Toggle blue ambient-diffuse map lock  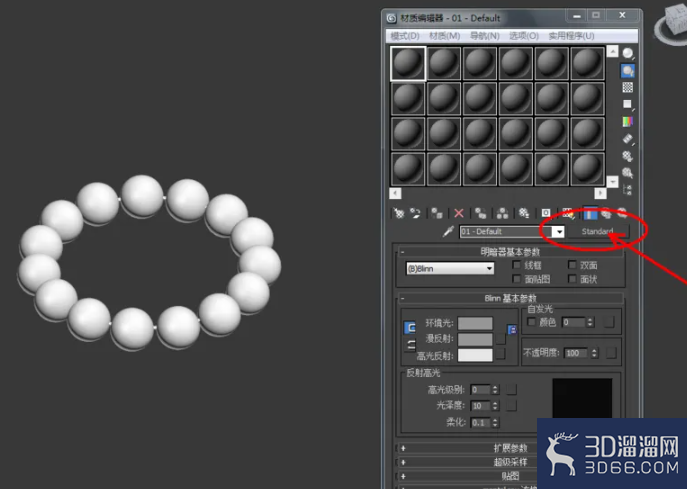tap(512, 330)
